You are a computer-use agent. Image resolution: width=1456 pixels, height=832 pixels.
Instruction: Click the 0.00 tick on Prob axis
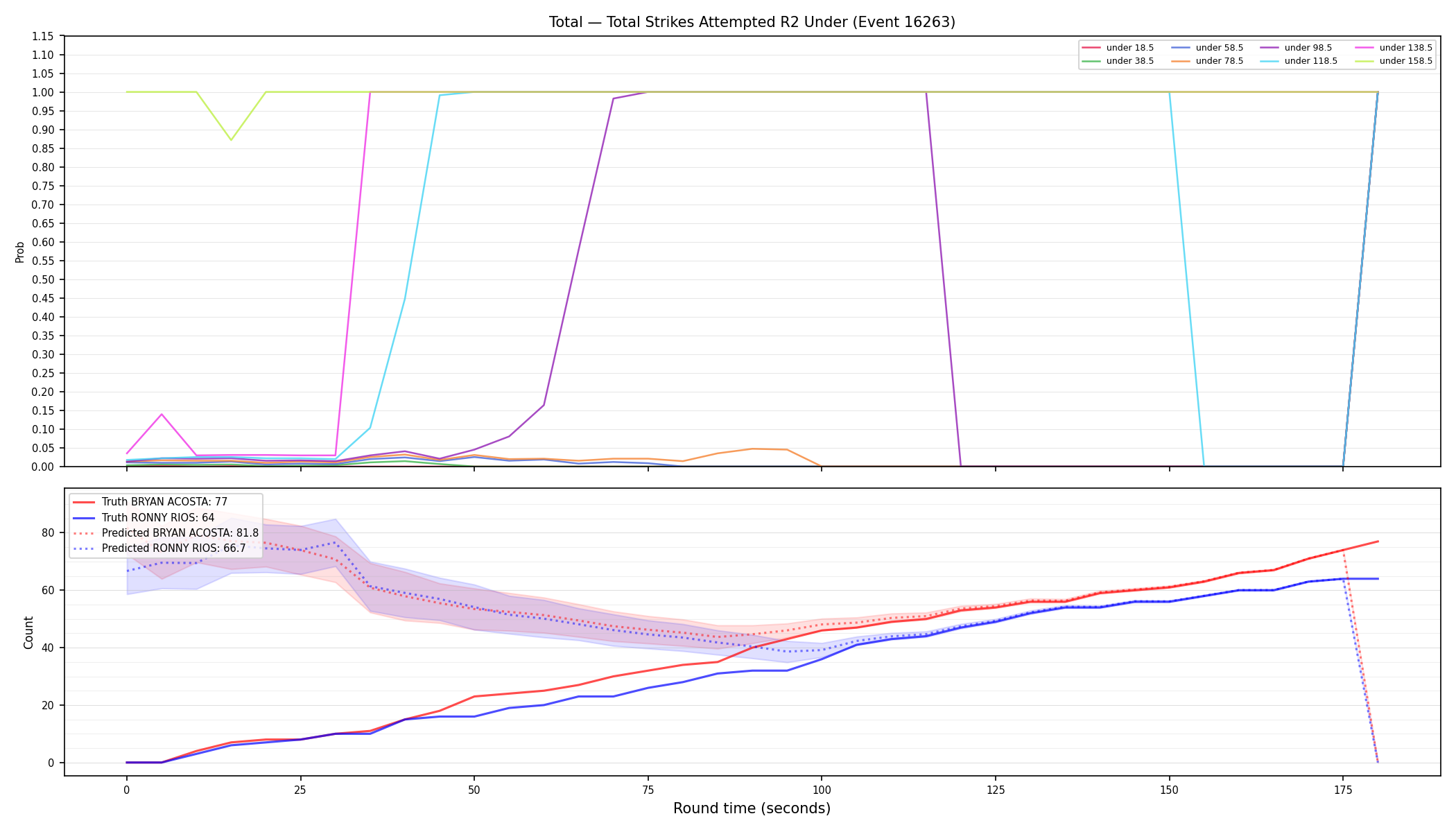(44, 467)
